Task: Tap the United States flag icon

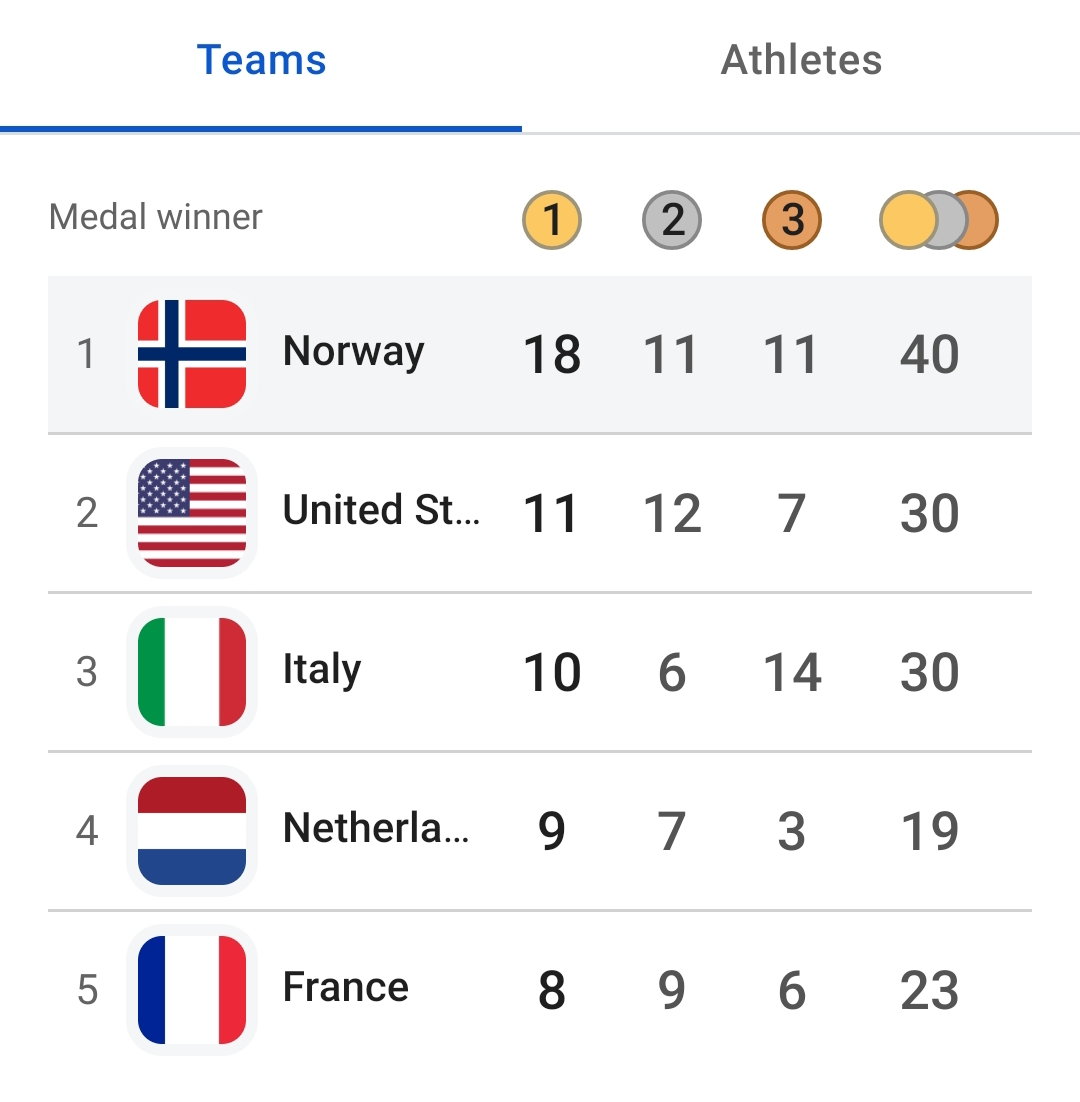Action: (x=192, y=512)
